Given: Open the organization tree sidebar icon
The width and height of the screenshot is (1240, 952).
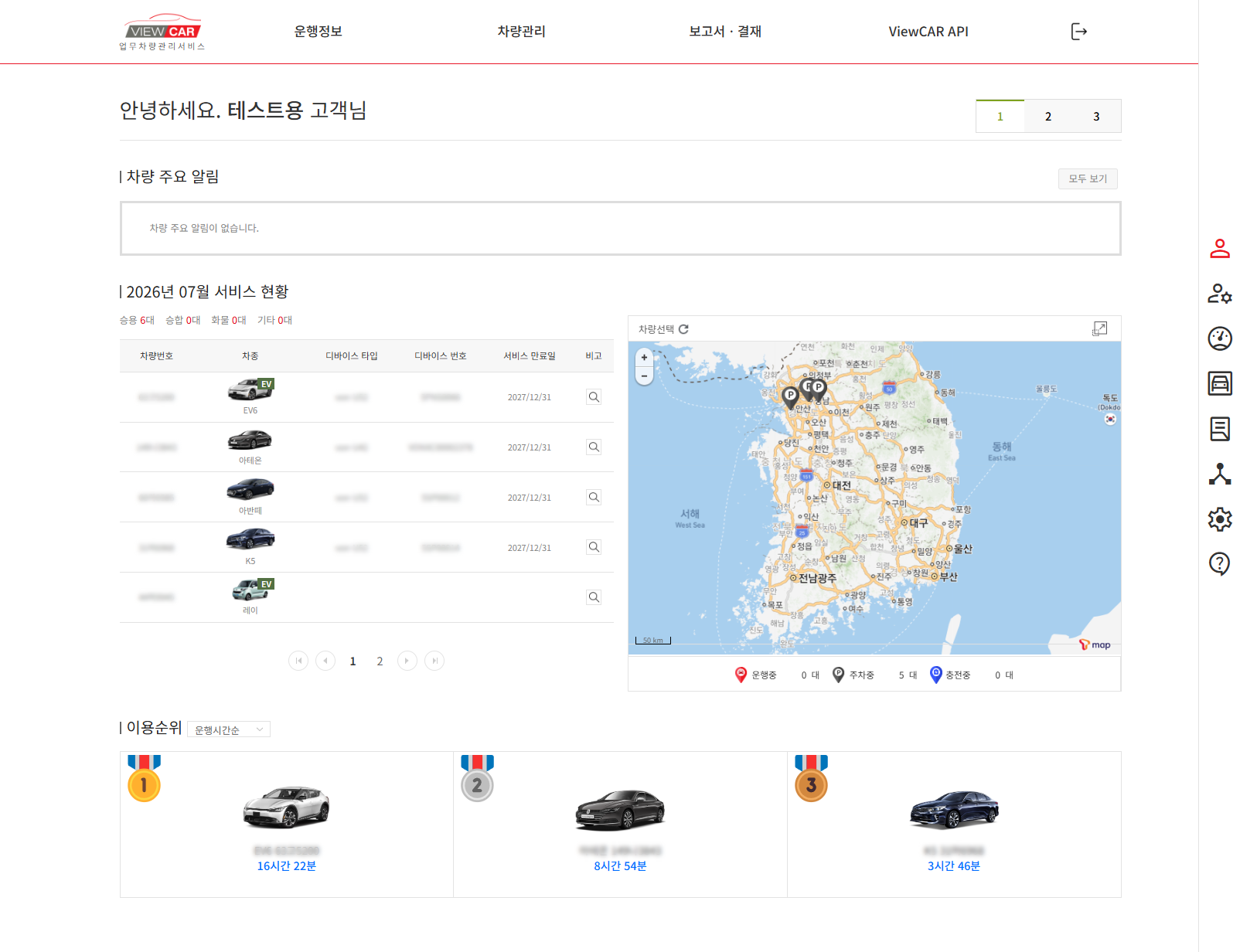Looking at the screenshot, I should [1220, 474].
